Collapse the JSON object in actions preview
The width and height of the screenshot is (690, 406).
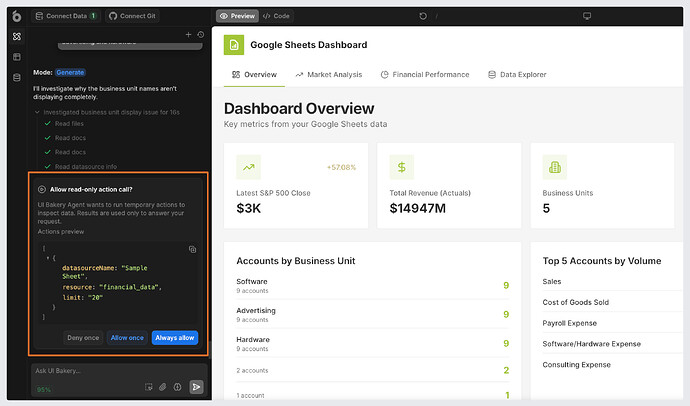click(49, 258)
